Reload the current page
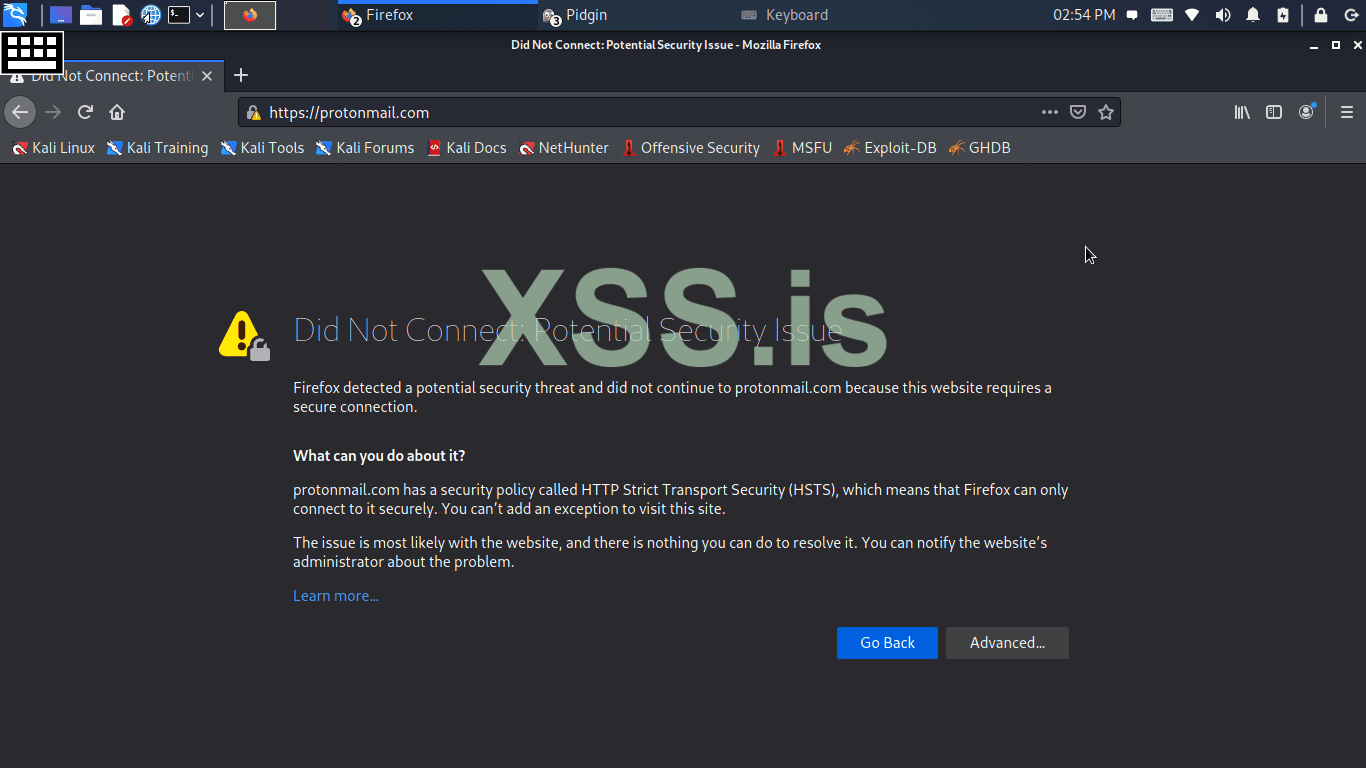 tap(85, 112)
